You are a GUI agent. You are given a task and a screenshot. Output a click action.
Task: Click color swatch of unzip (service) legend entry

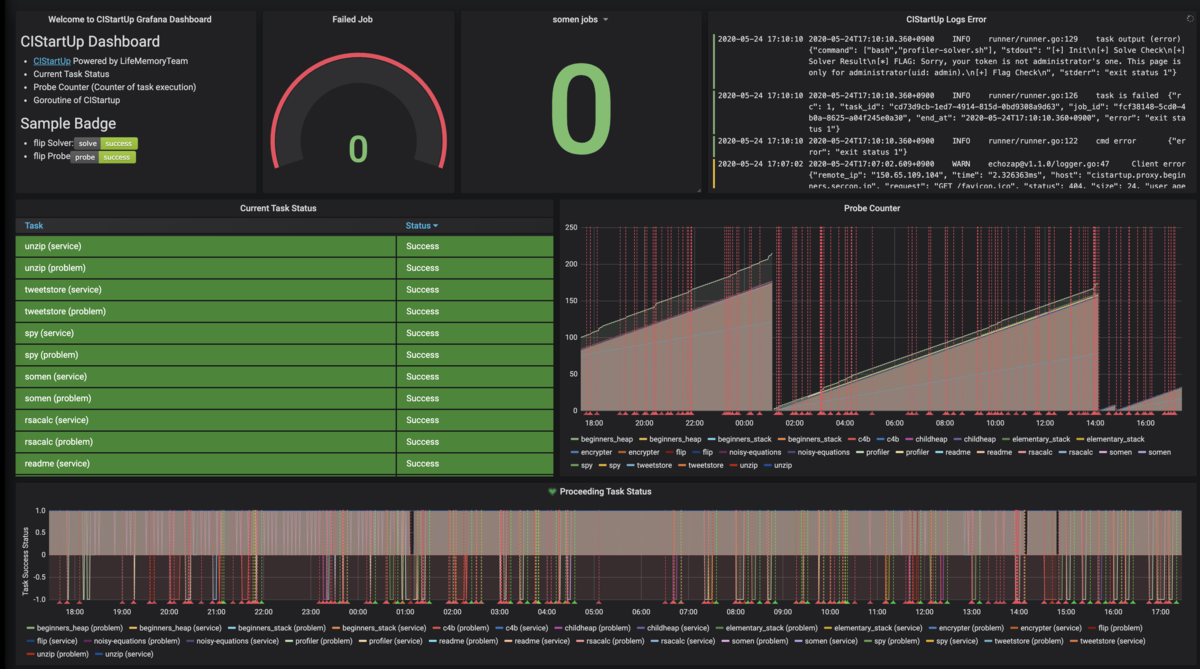point(99,652)
